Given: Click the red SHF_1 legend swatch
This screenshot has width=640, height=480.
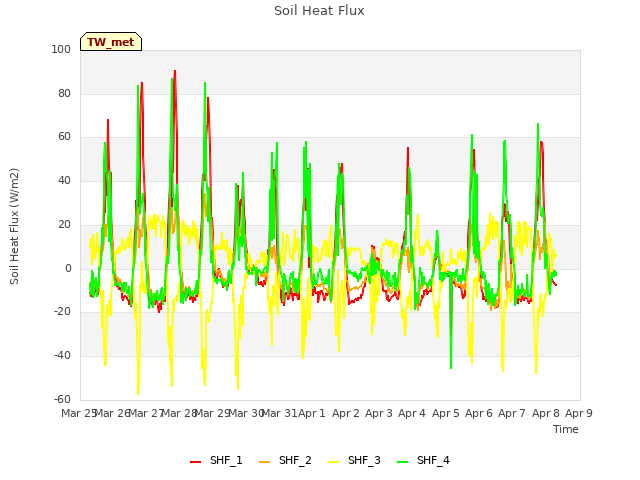Looking at the screenshot, I should point(196,462).
